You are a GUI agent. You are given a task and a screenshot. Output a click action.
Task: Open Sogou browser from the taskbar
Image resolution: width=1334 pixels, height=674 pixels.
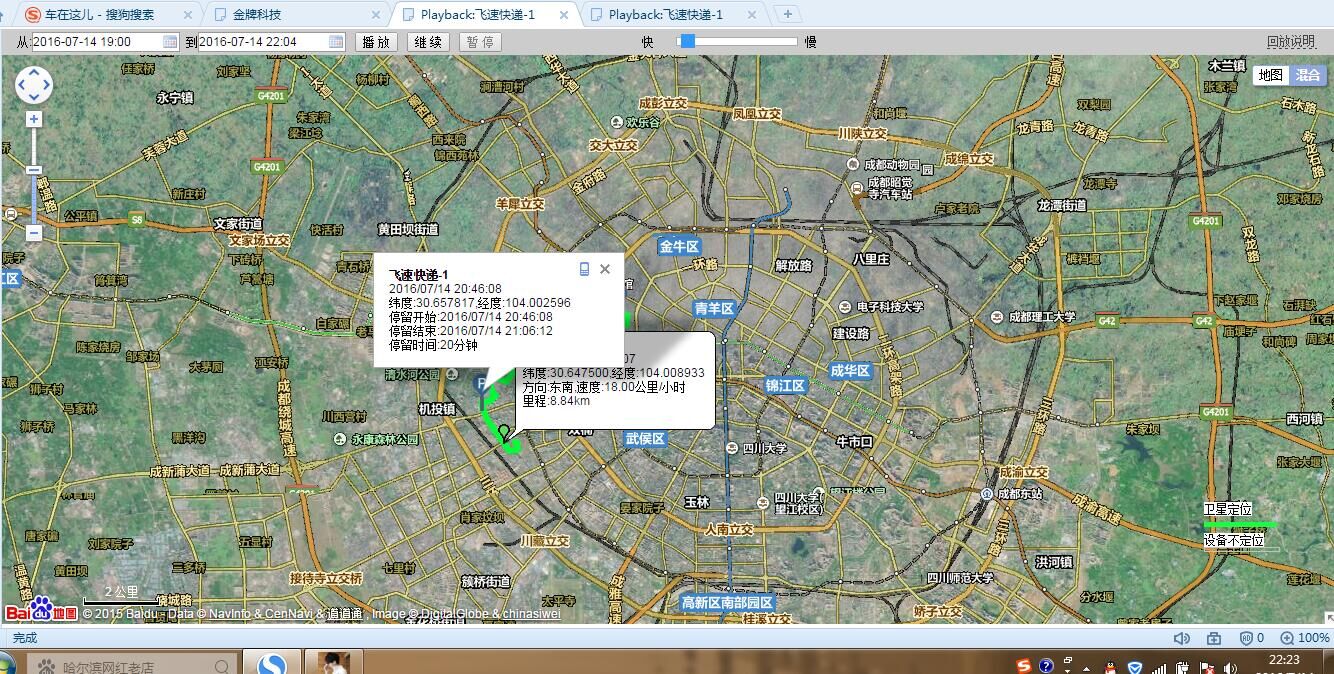pyautogui.click(x=272, y=664)
